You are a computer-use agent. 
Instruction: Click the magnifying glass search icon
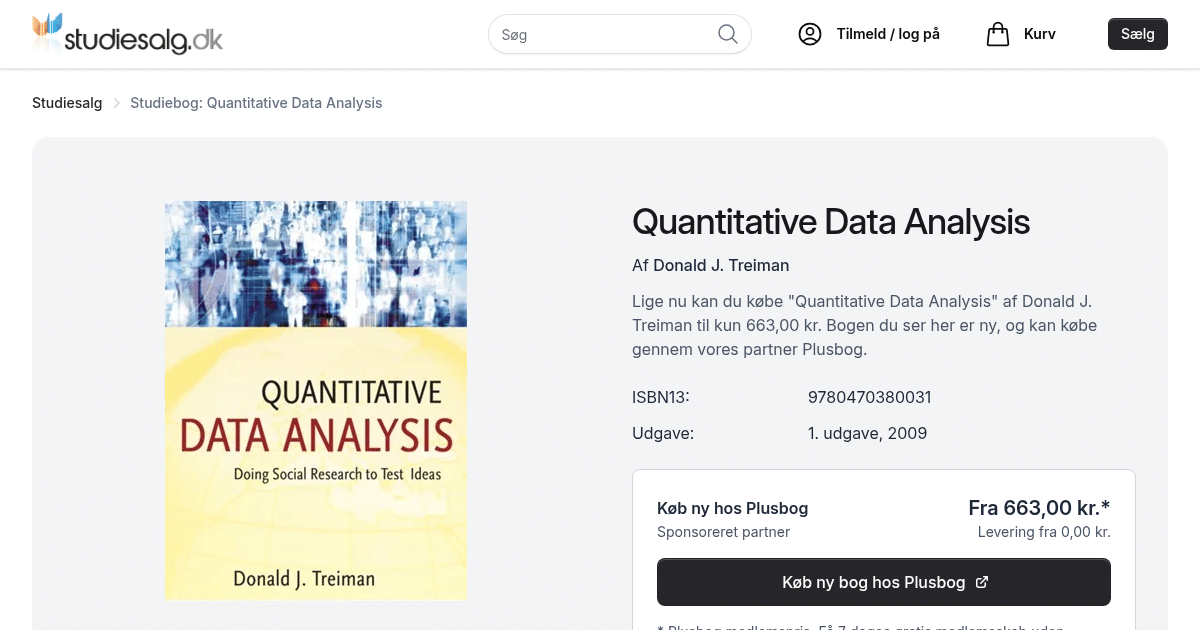point(728,34)
